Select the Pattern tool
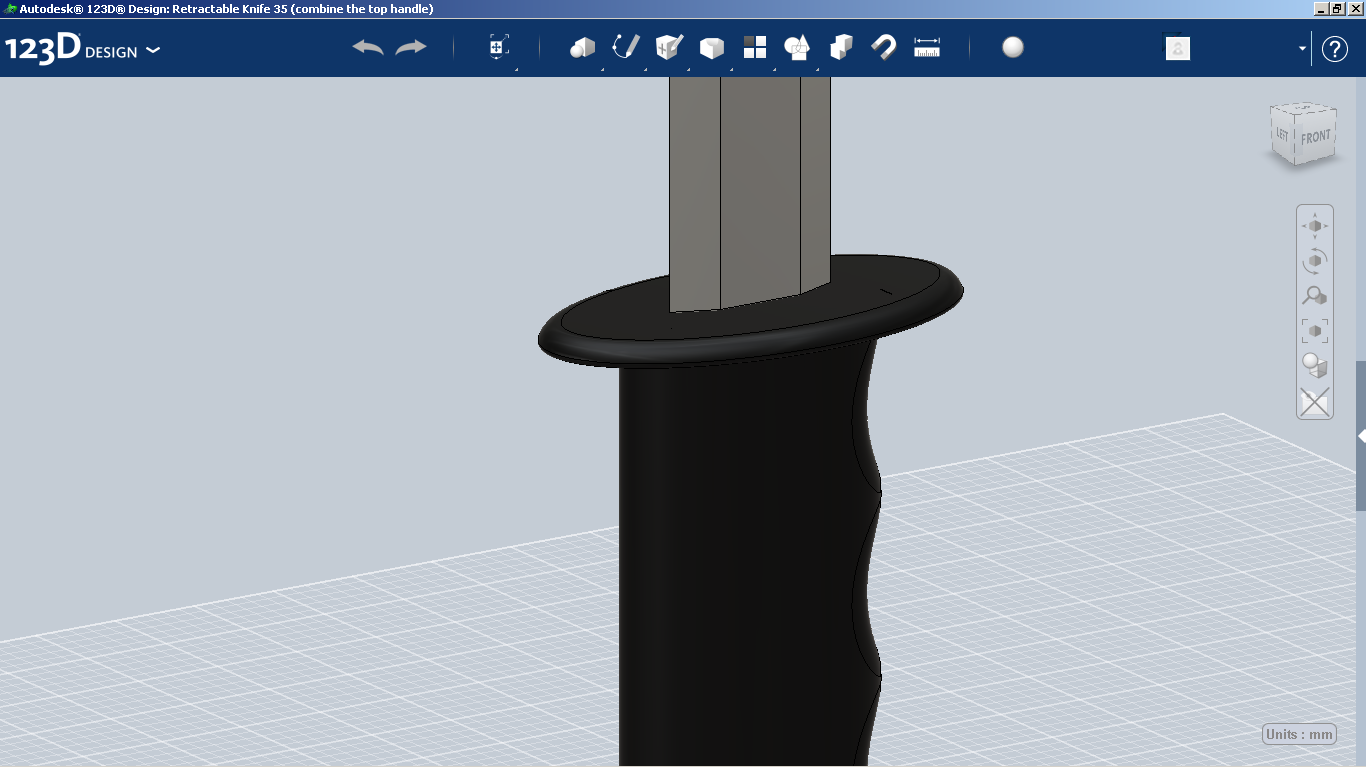Viewport: 1366px width, 768px height. 754,46
